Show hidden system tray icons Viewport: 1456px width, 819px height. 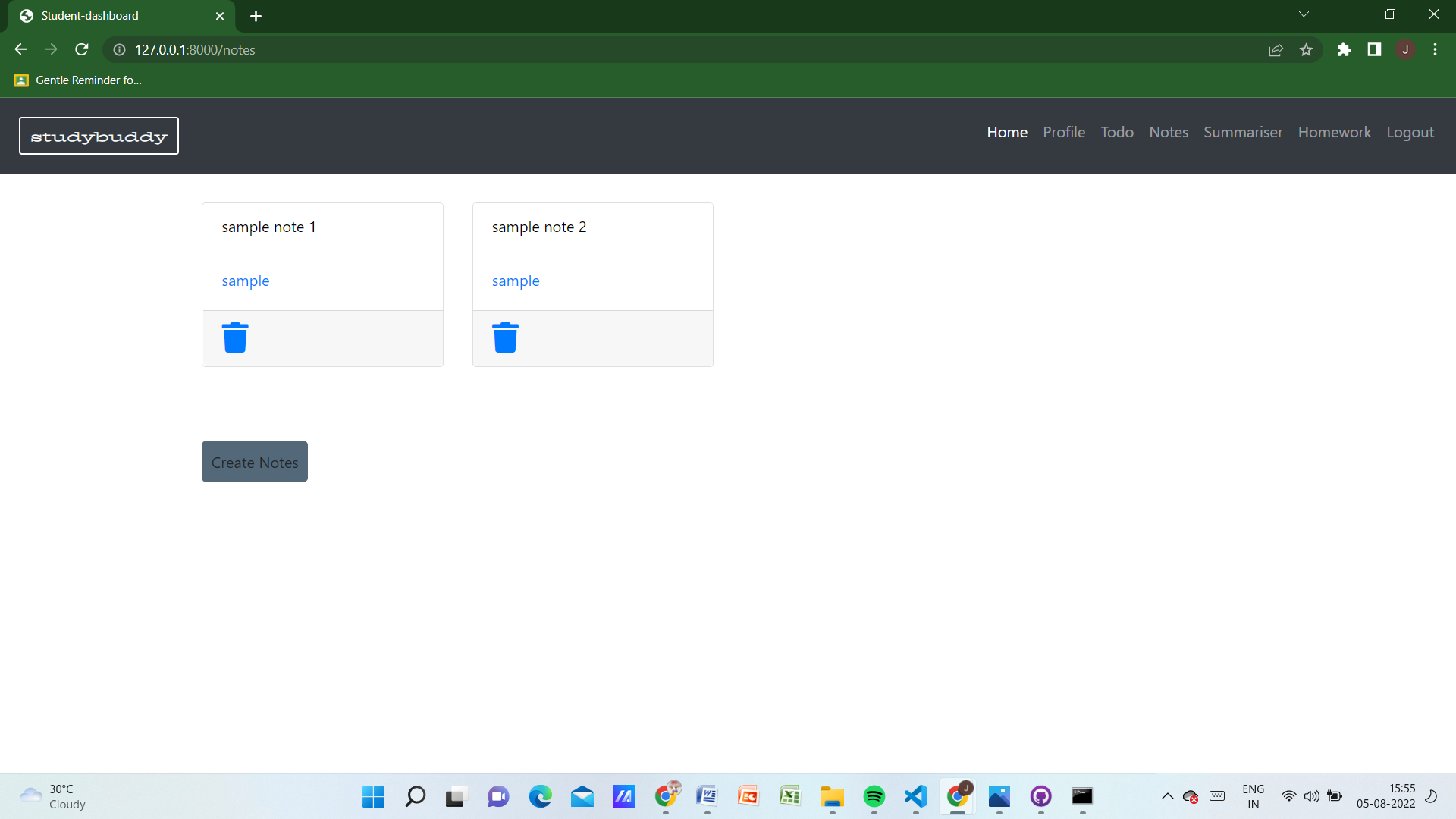tap(1167, 796)
